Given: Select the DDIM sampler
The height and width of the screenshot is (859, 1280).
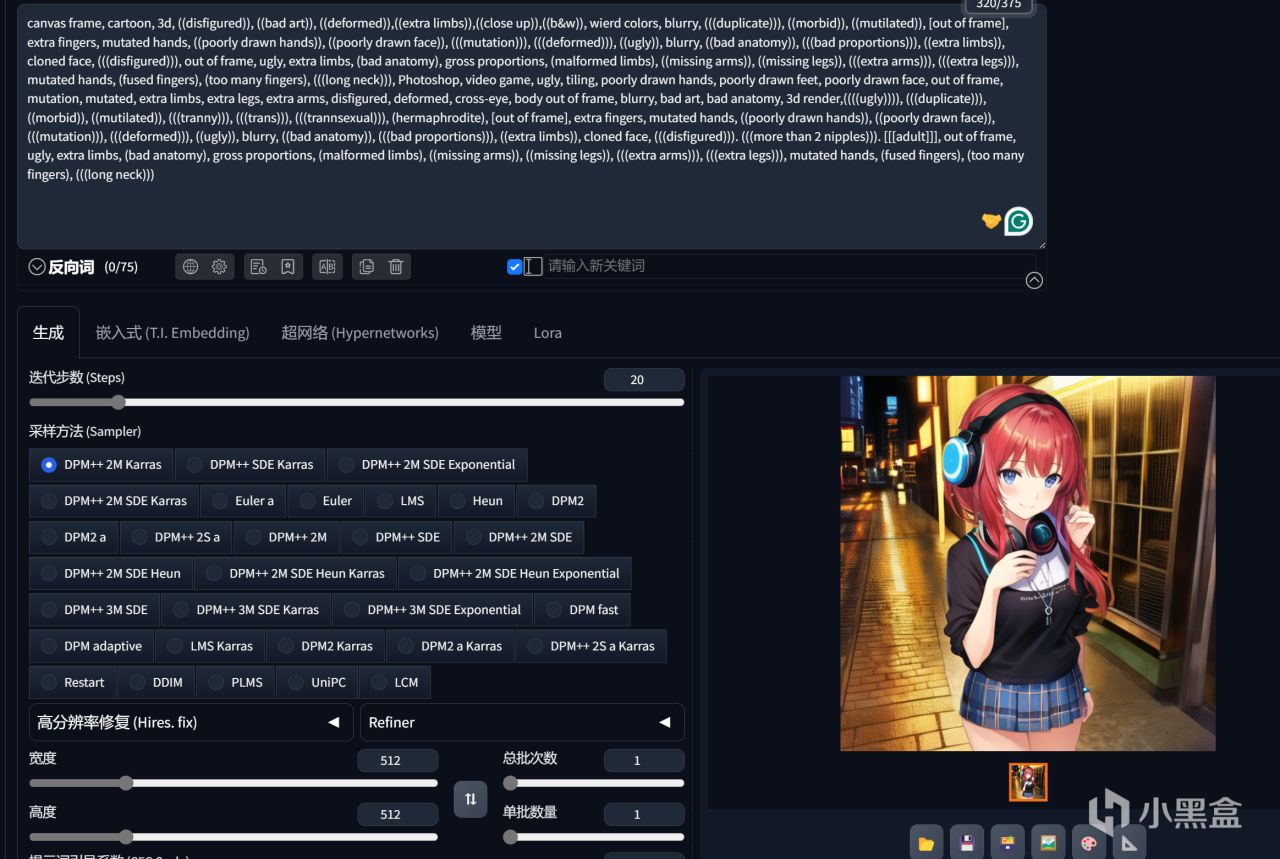Looking at the screenshot, I should 157,682.
